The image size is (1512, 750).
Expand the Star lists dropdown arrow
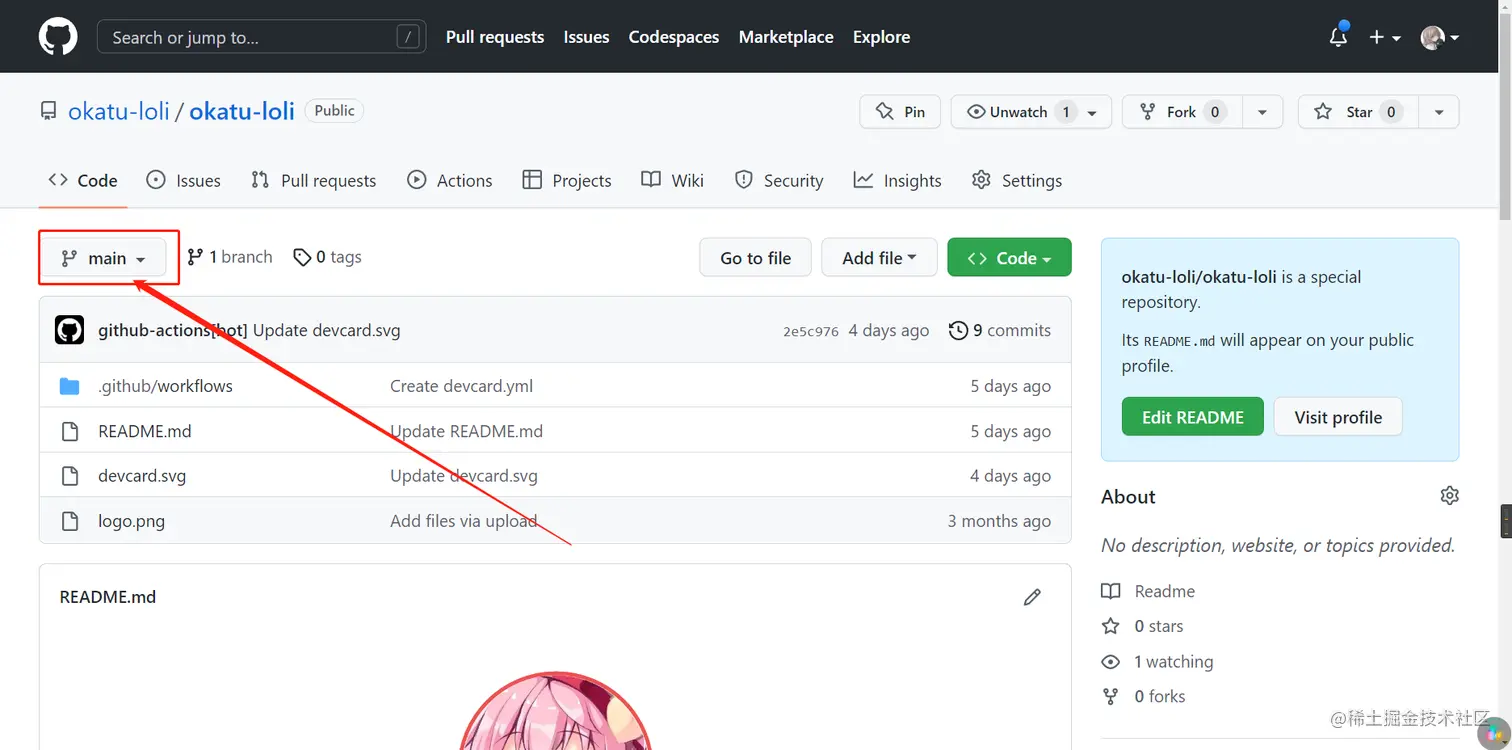coord(1439,112)
